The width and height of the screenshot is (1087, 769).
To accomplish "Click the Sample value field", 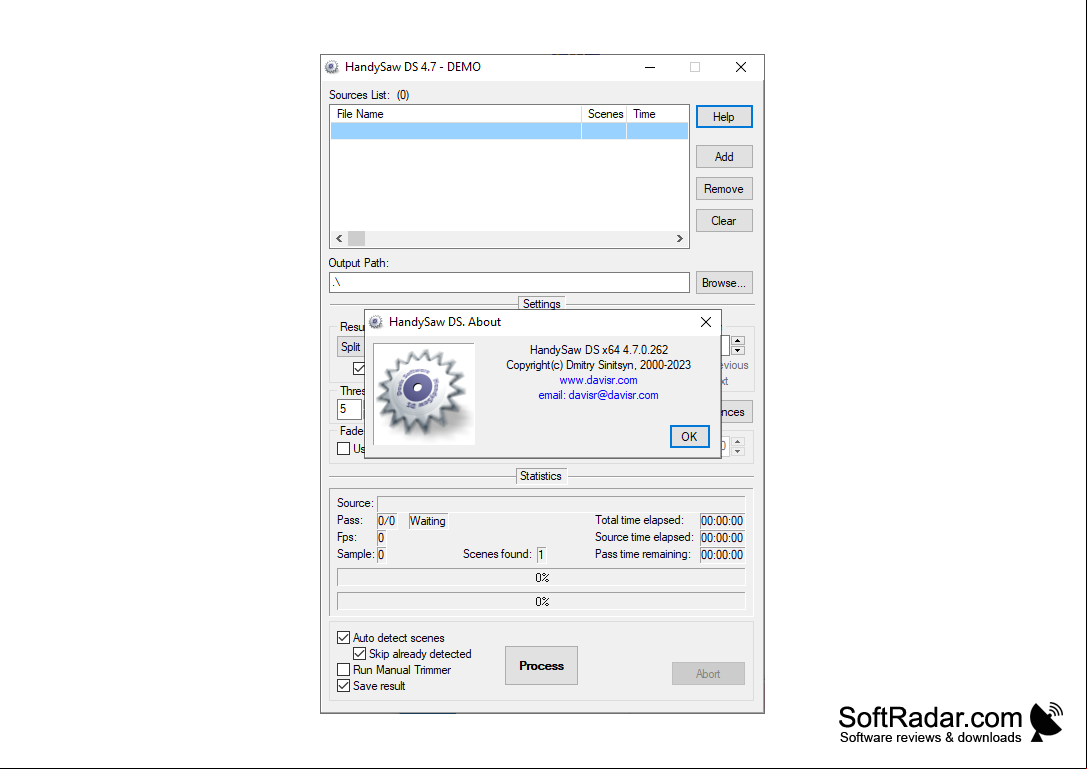I will (381, 555).
